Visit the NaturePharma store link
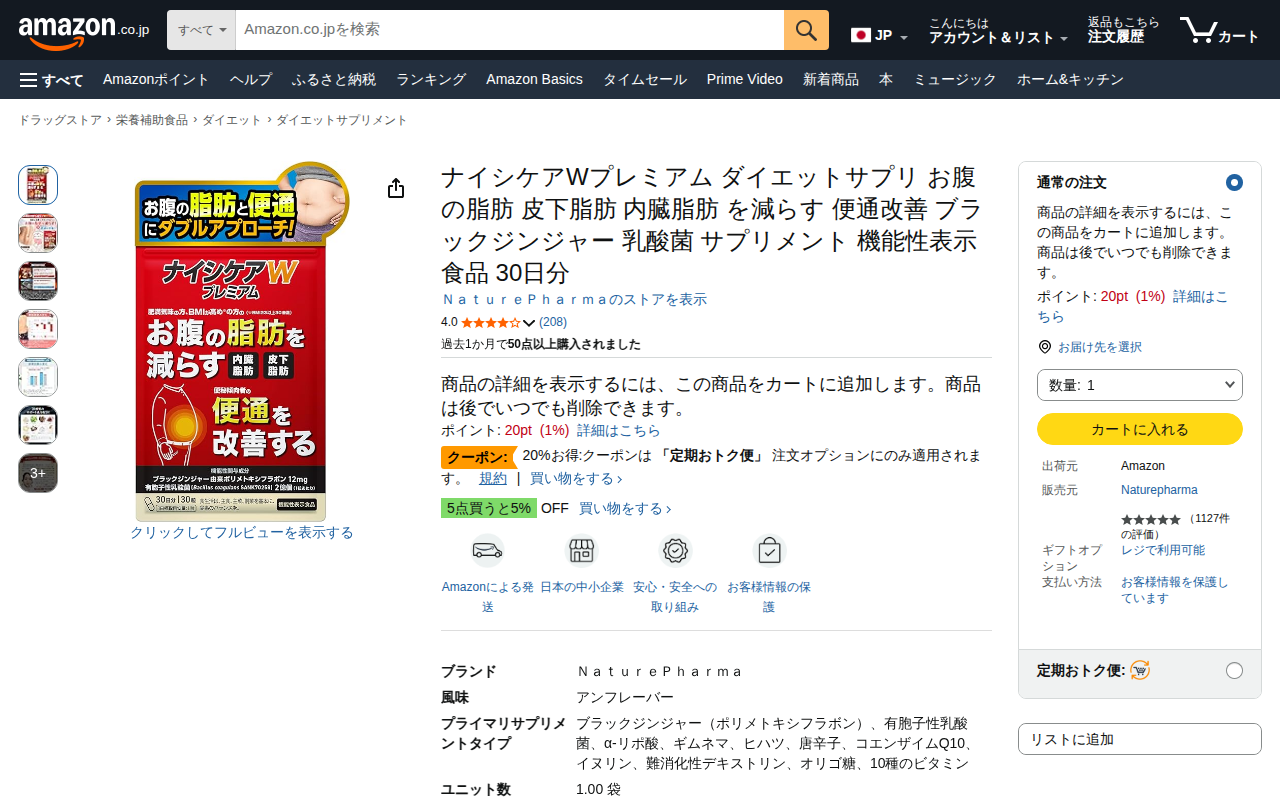 point(574,300)
